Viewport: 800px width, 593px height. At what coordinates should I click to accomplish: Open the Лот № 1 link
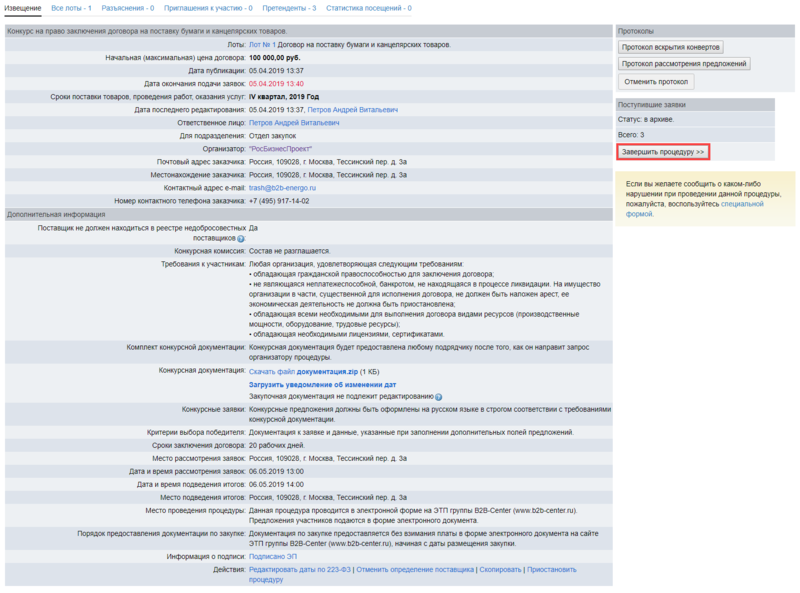coord(262,45)
